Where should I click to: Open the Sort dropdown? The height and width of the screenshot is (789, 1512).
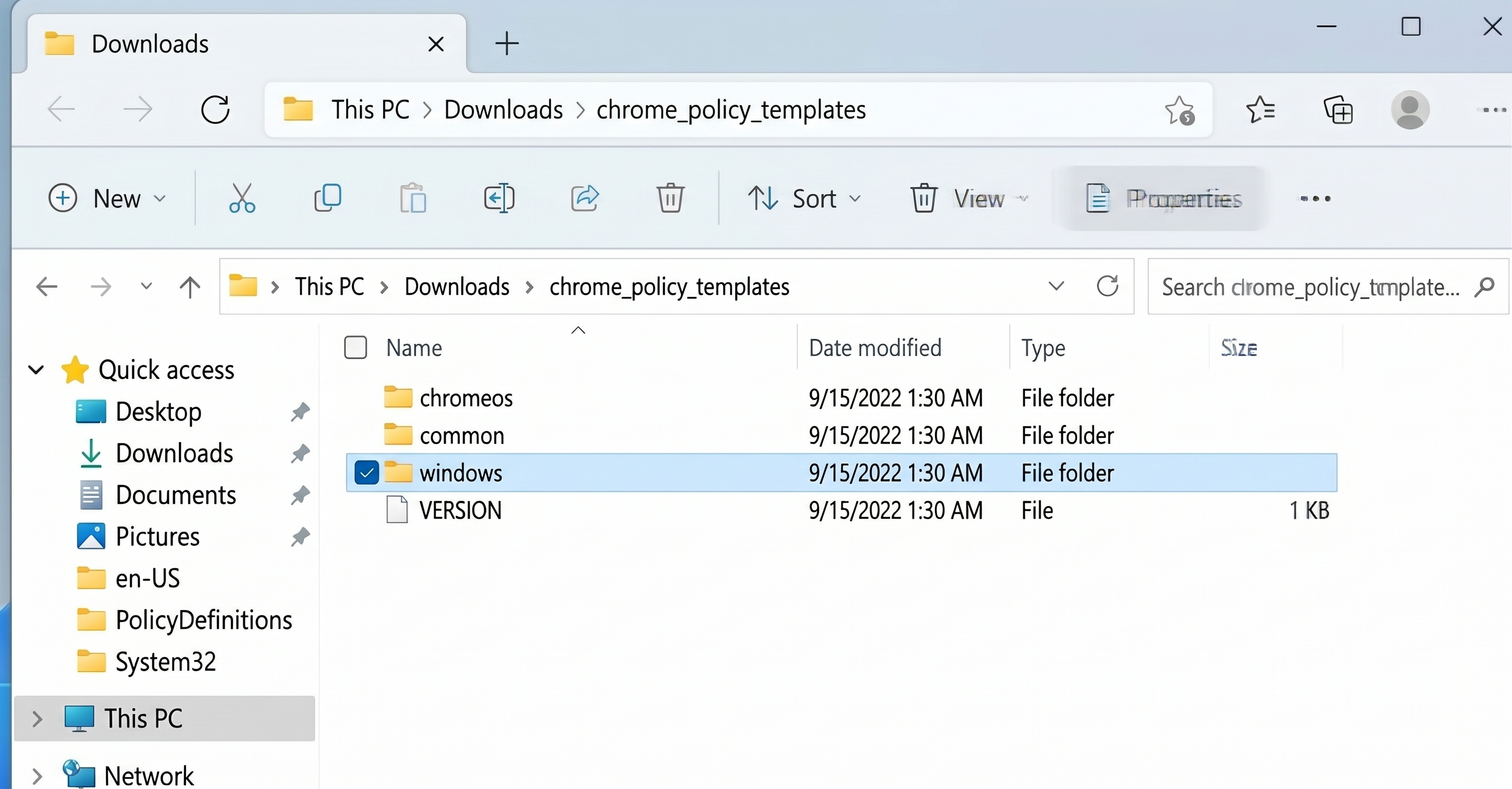click(x=804, y=198)
